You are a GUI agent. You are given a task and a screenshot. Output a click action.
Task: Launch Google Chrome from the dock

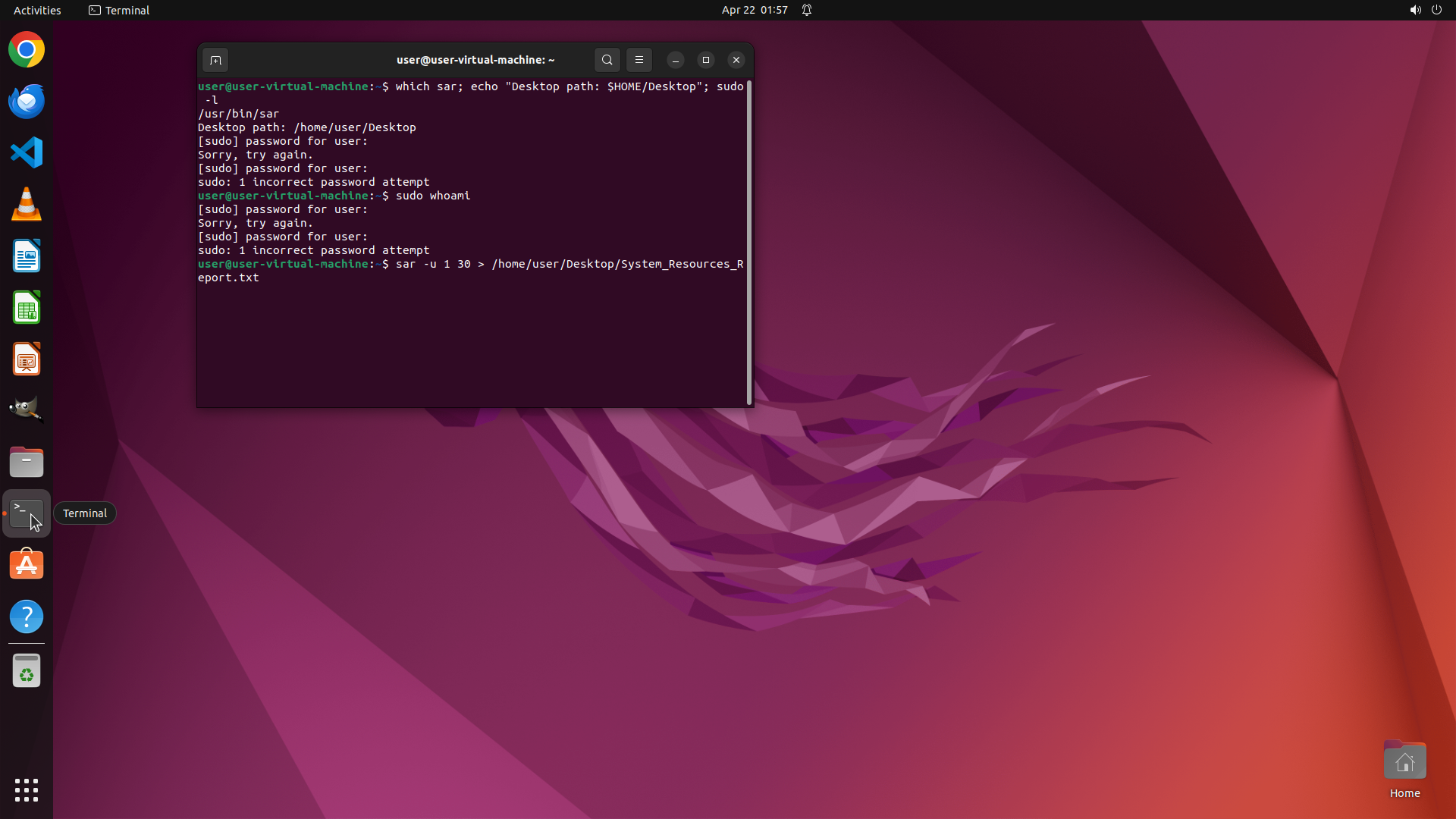click(x=27, y=50)
